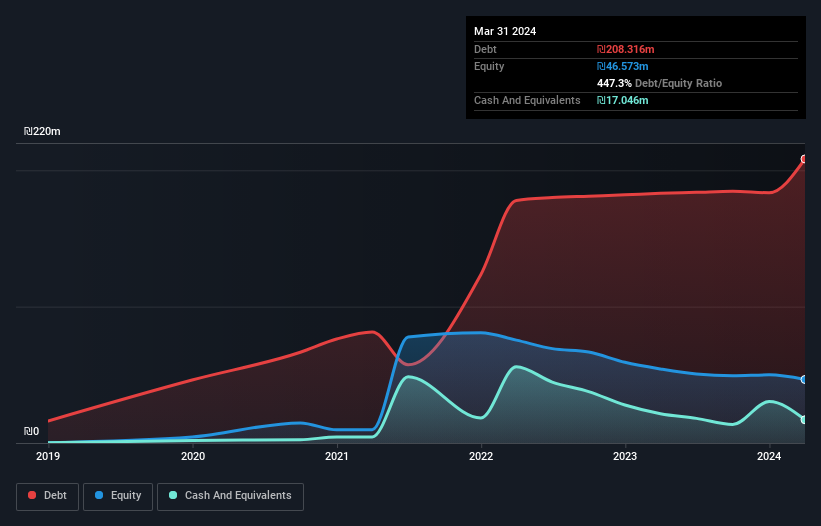Click the 2019 x-axis label
Viewport: 821px width, 526px height.
(x=48, y=456)
